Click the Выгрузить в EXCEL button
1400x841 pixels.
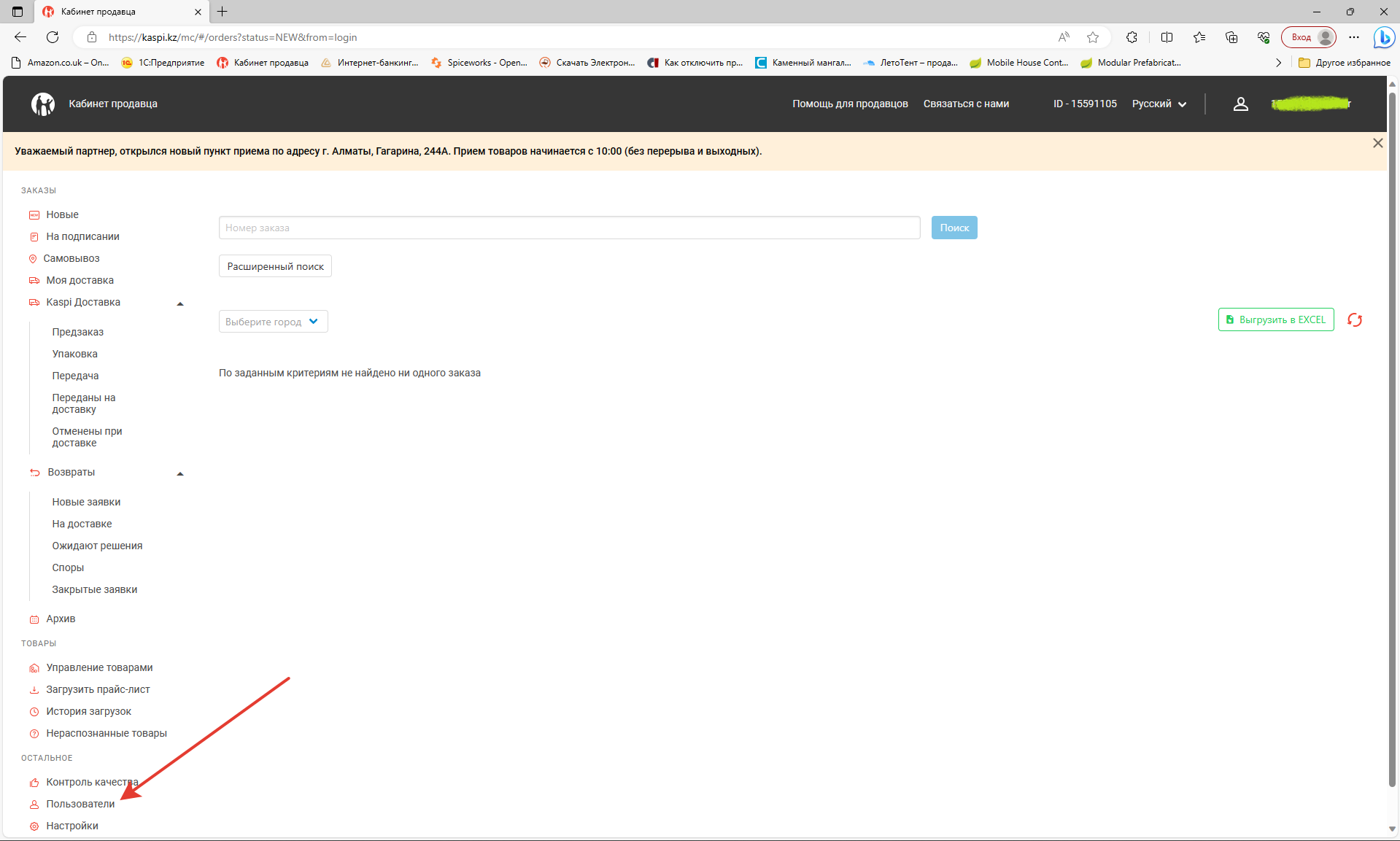pyautogui.click(x=1275, y=319)
